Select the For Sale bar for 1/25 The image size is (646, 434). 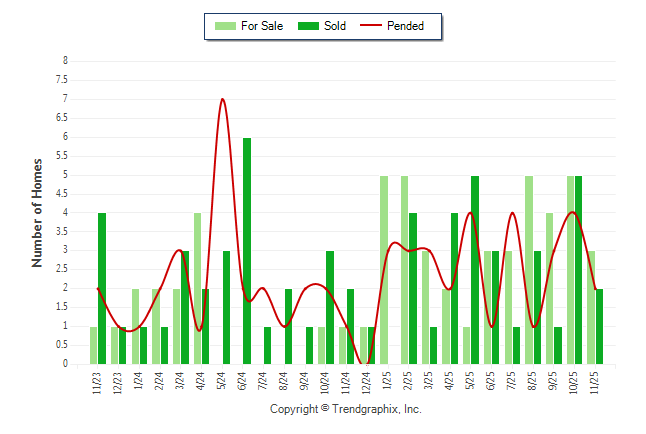[384, 269]
